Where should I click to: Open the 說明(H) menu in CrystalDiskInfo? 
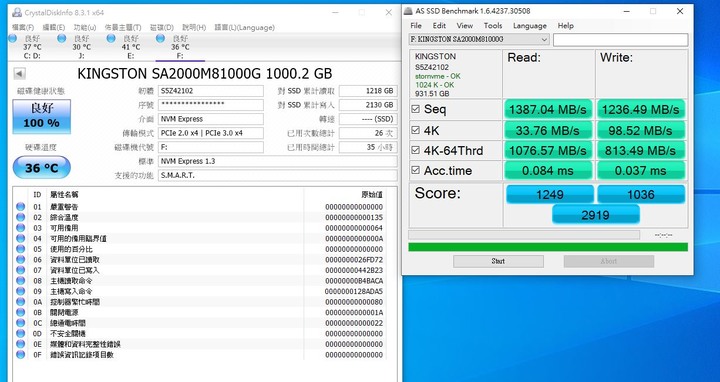pyautogui.click(x=194, y=28)
